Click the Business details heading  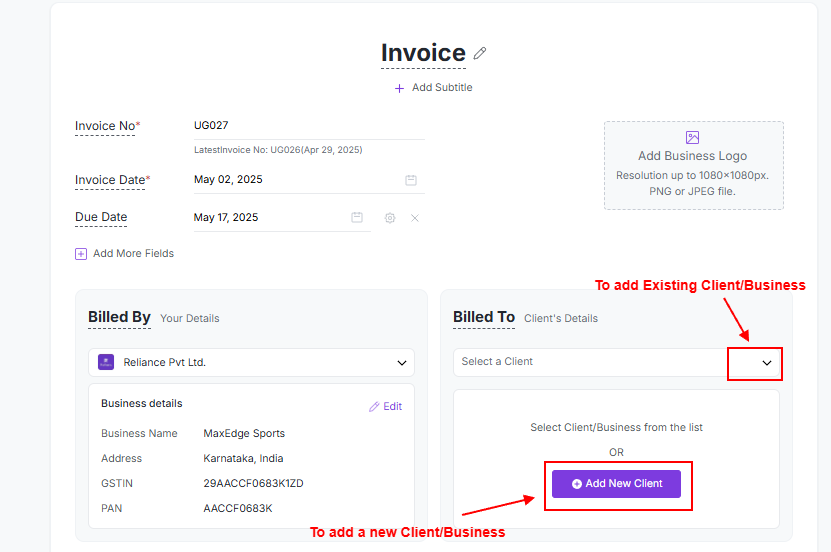tap(142, 403)
